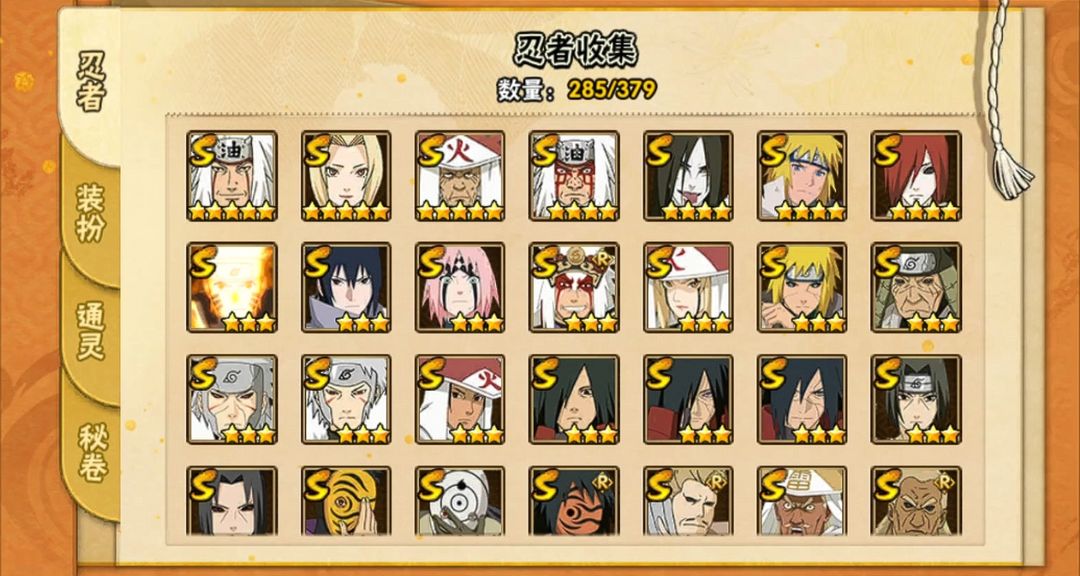This screenshot has width=1080, height=576.
Task: Pick dark blue haired three-star ninja in second row
Action: click(346, 287)
